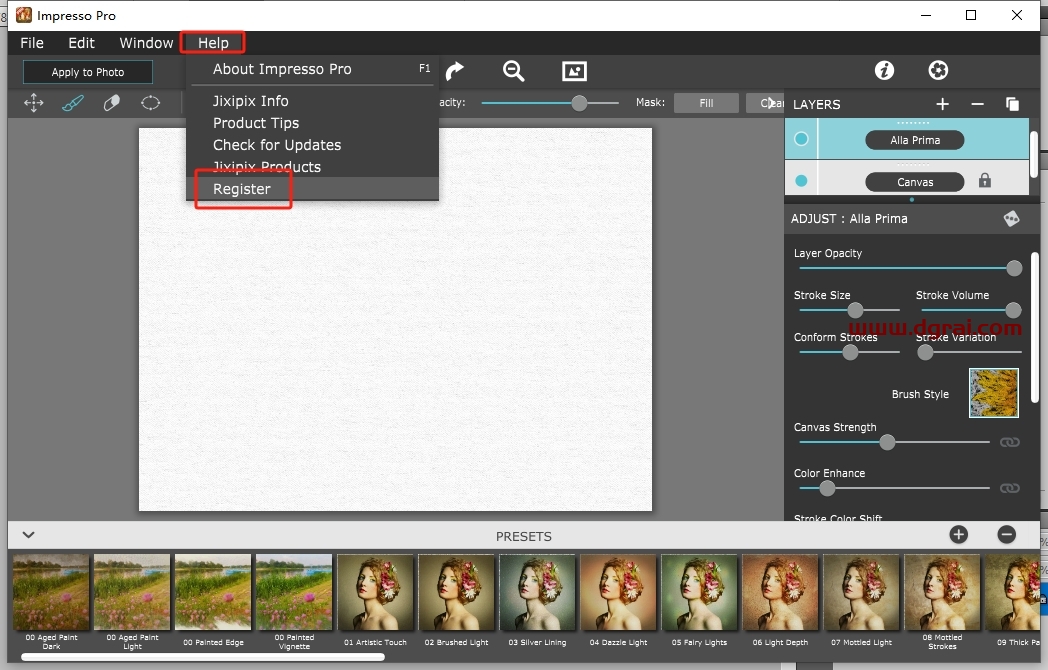Click the Conform Strokes slider handle
This screenshot has width=1048, height=670.
(x=849, y=352)
